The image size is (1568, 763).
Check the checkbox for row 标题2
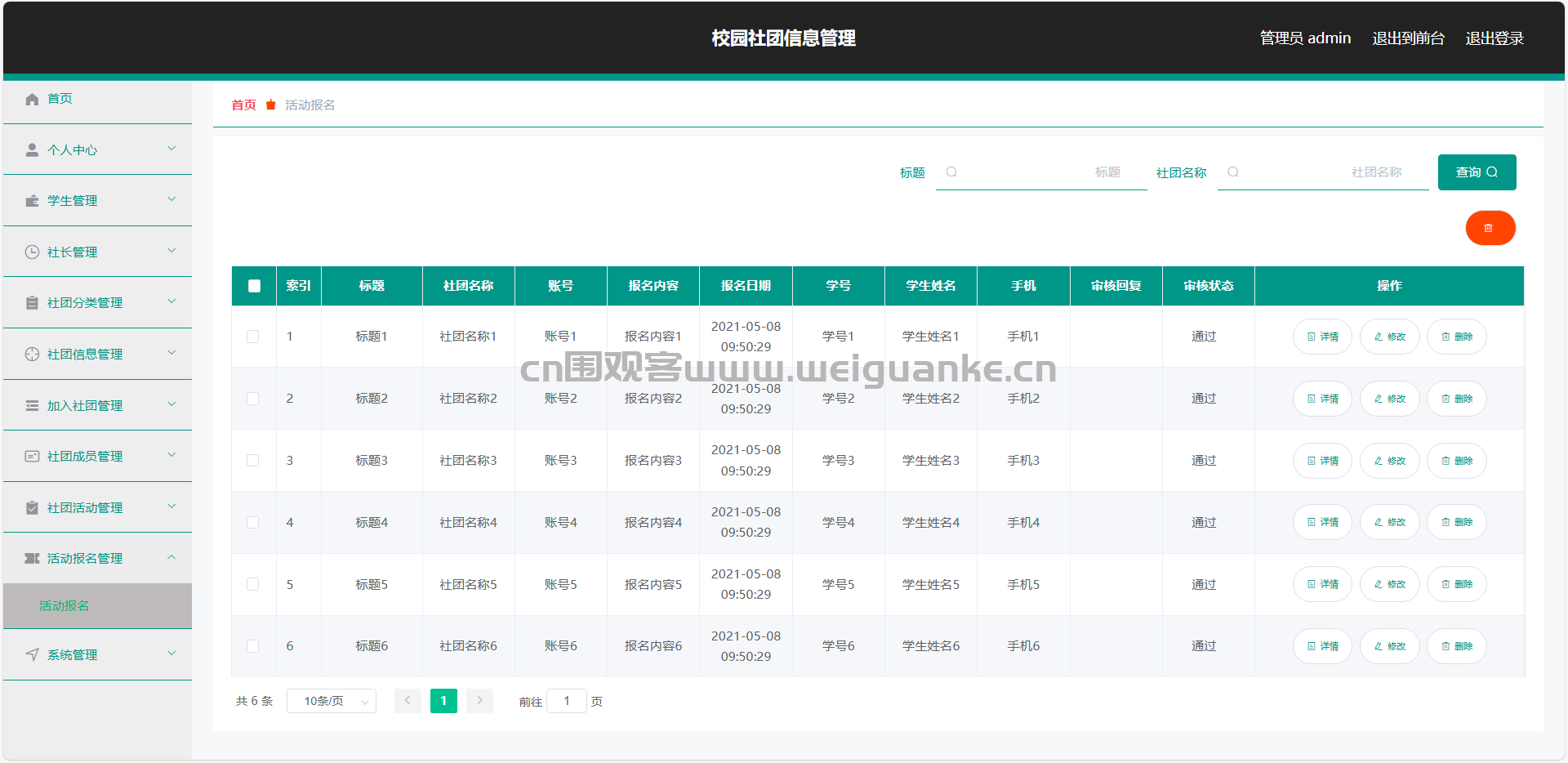253,399
